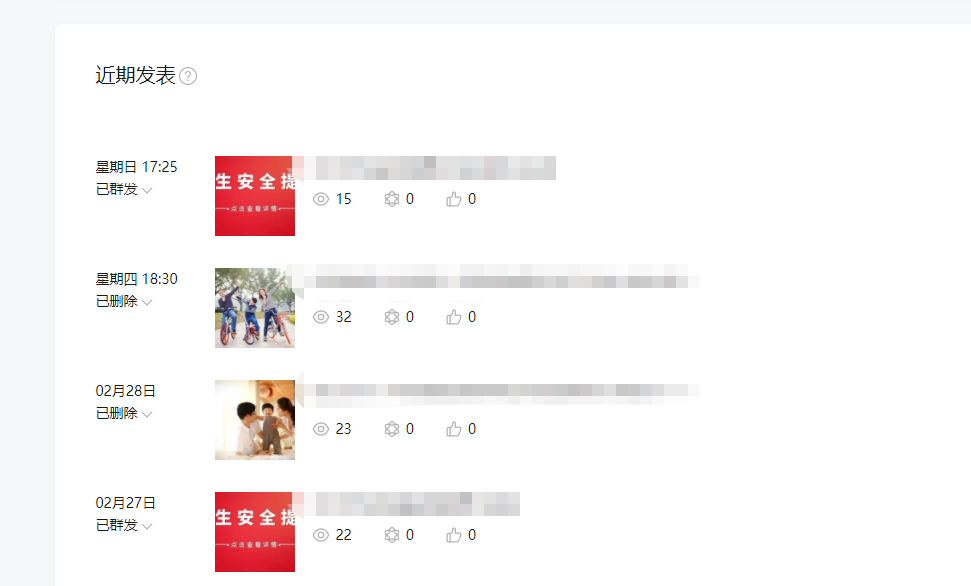This screenshot has height=586, width=971.
Task: Expand 已群发 dropdown under 02月27日
Action: coord(124,525)
